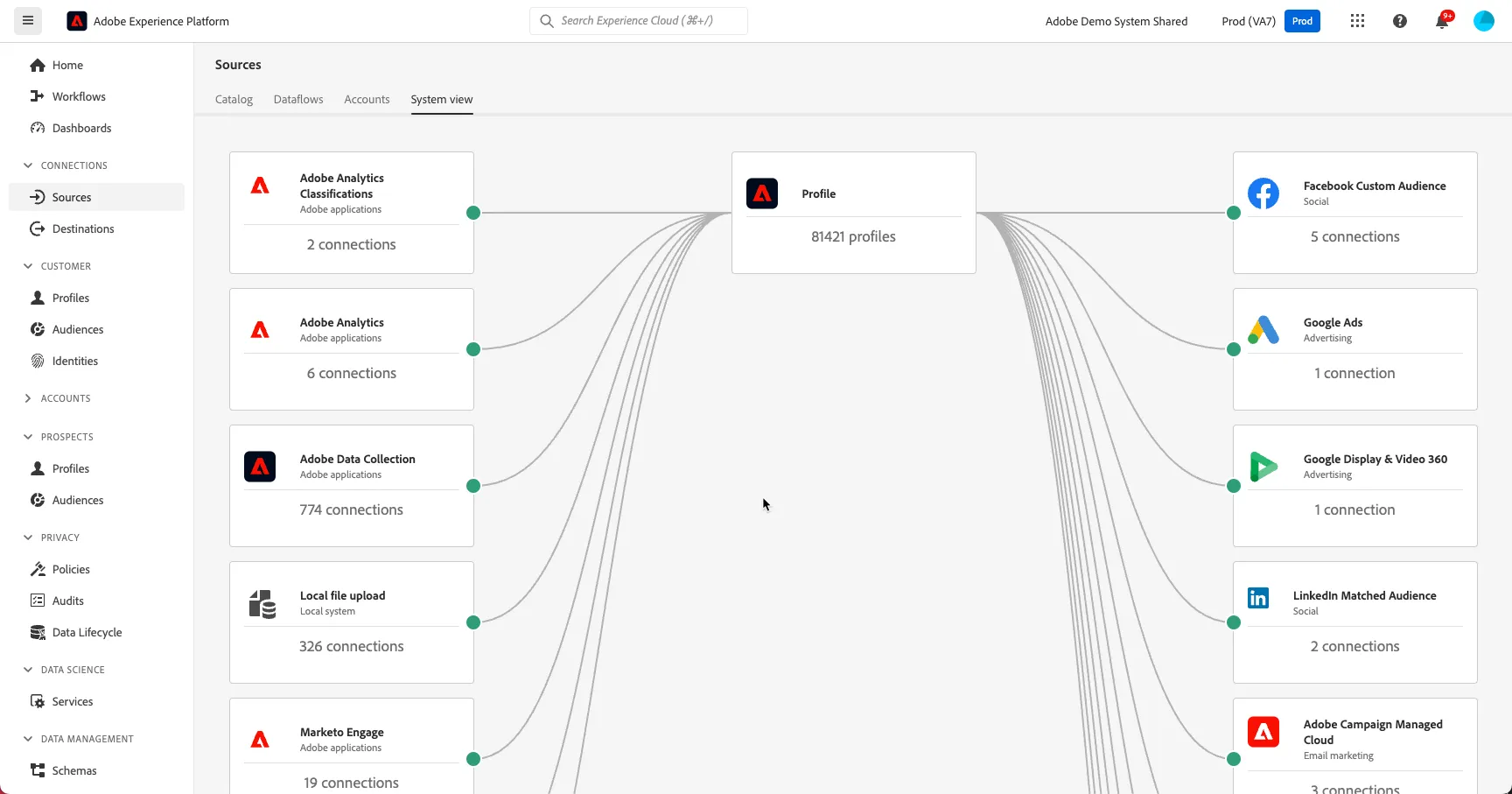Collapse the PRIVACY section
Image resolution: width=1512 pixels, height=794 pixels.
point(28,538)
